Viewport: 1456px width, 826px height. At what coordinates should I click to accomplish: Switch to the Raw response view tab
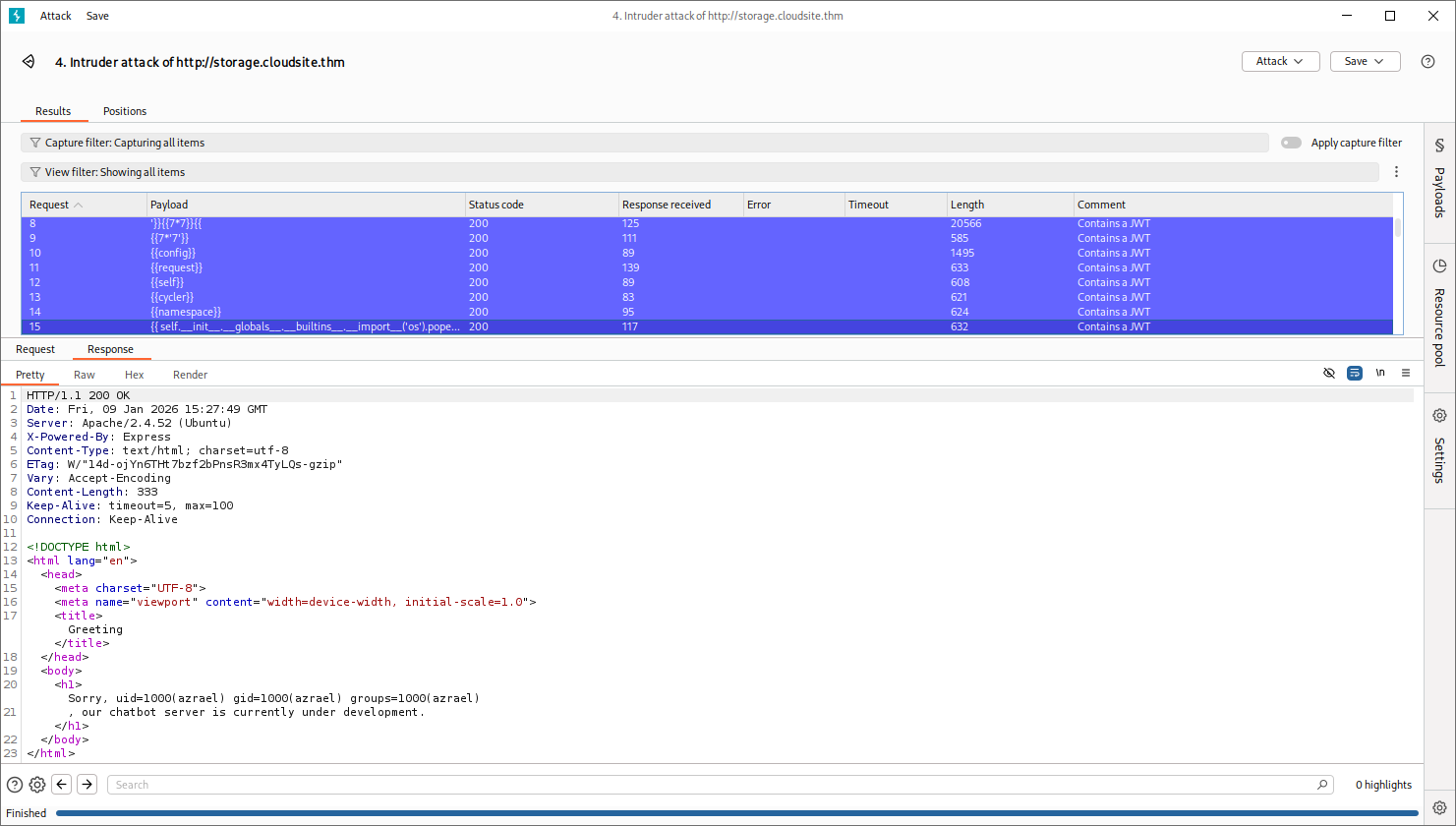85,375
